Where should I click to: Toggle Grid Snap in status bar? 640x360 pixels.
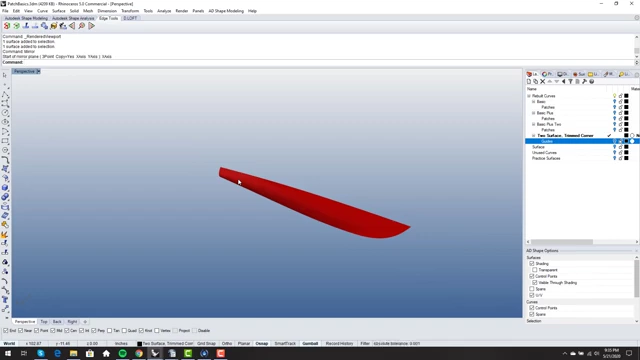(x=206, y=344)
